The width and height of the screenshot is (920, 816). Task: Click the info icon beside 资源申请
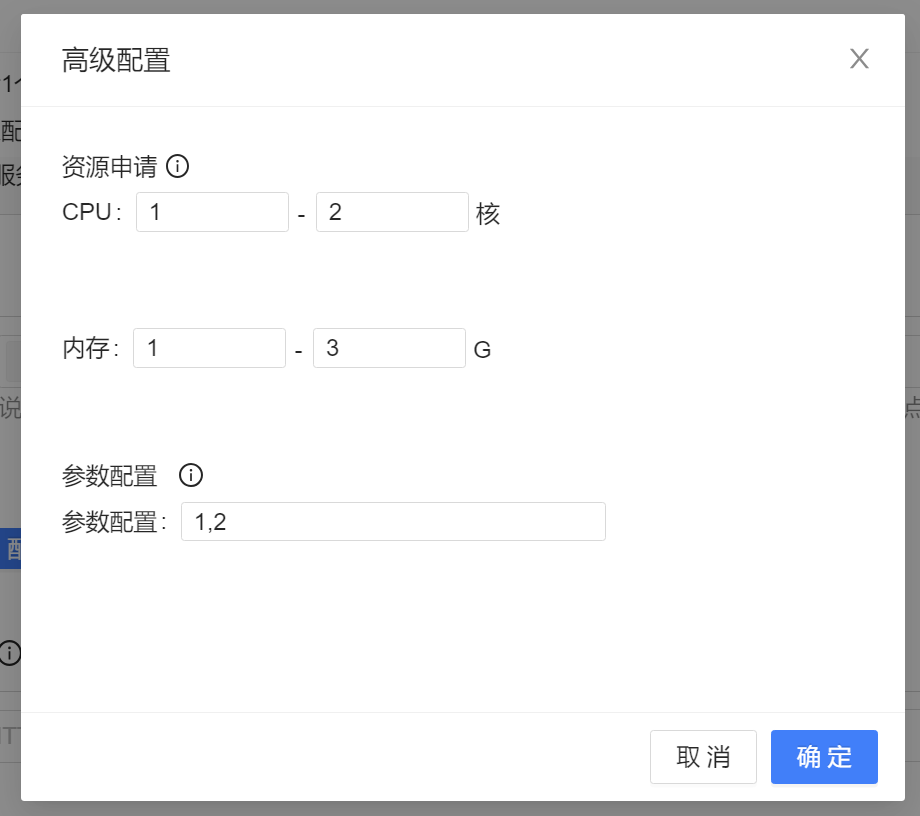(x=177, y=167)
